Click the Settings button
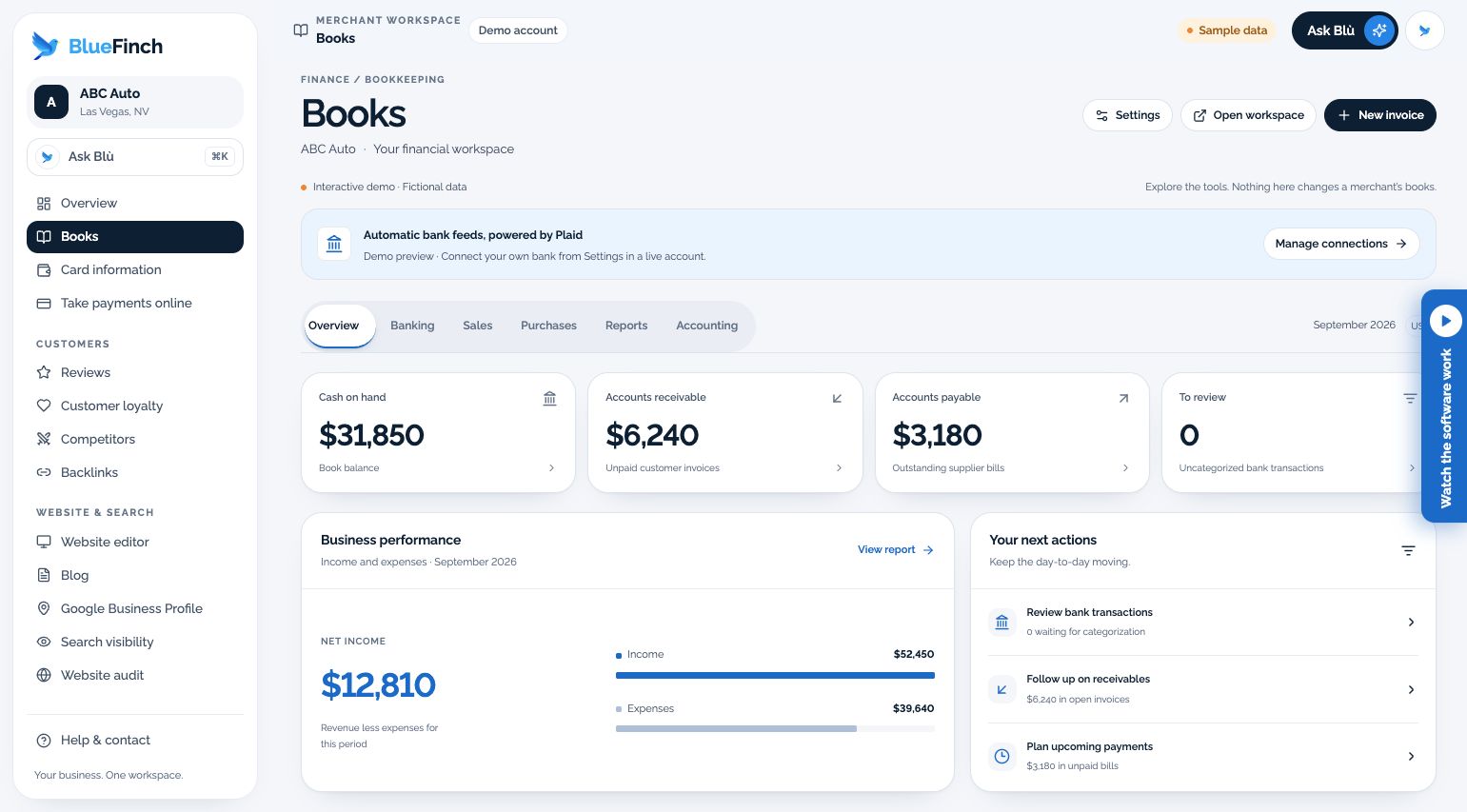This screenshot has height=812, width=1467. (x=1128, y=115)
